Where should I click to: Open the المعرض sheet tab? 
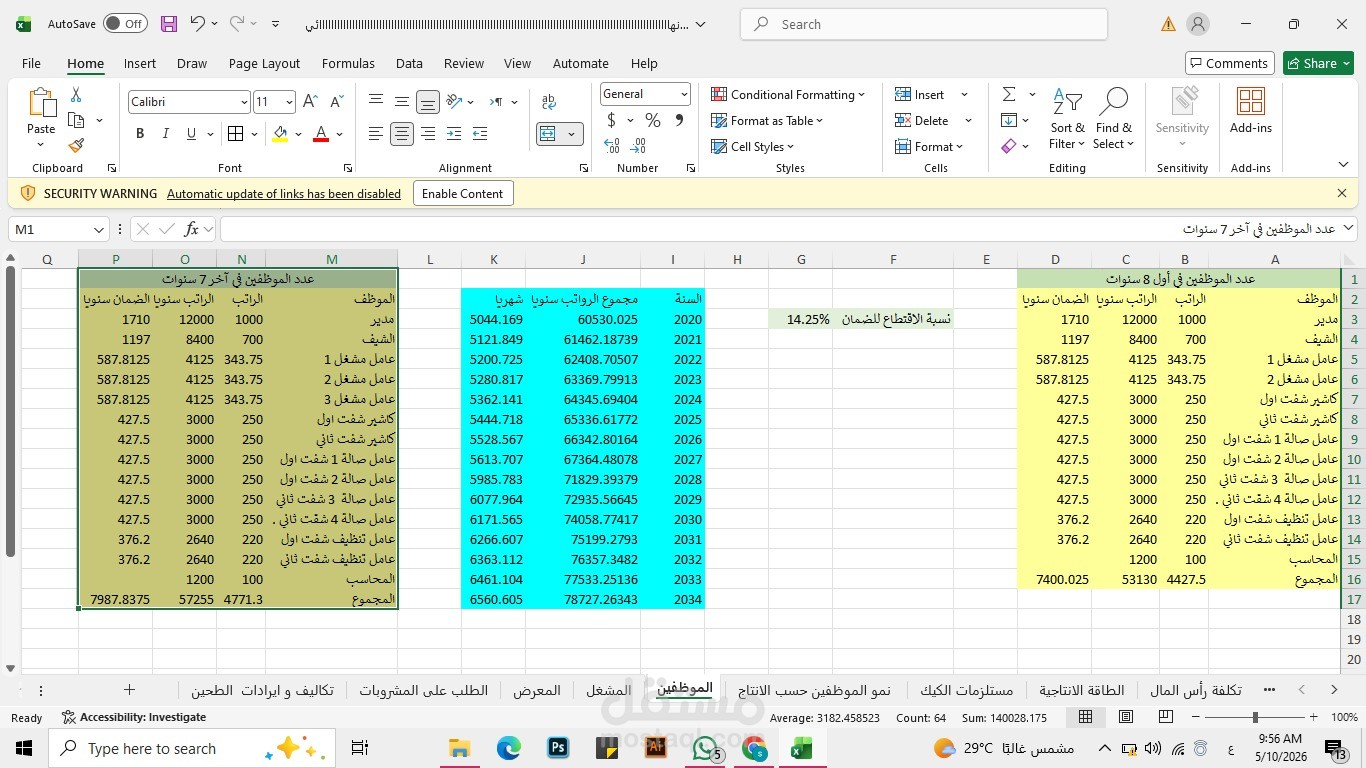(x=536, y=690)
